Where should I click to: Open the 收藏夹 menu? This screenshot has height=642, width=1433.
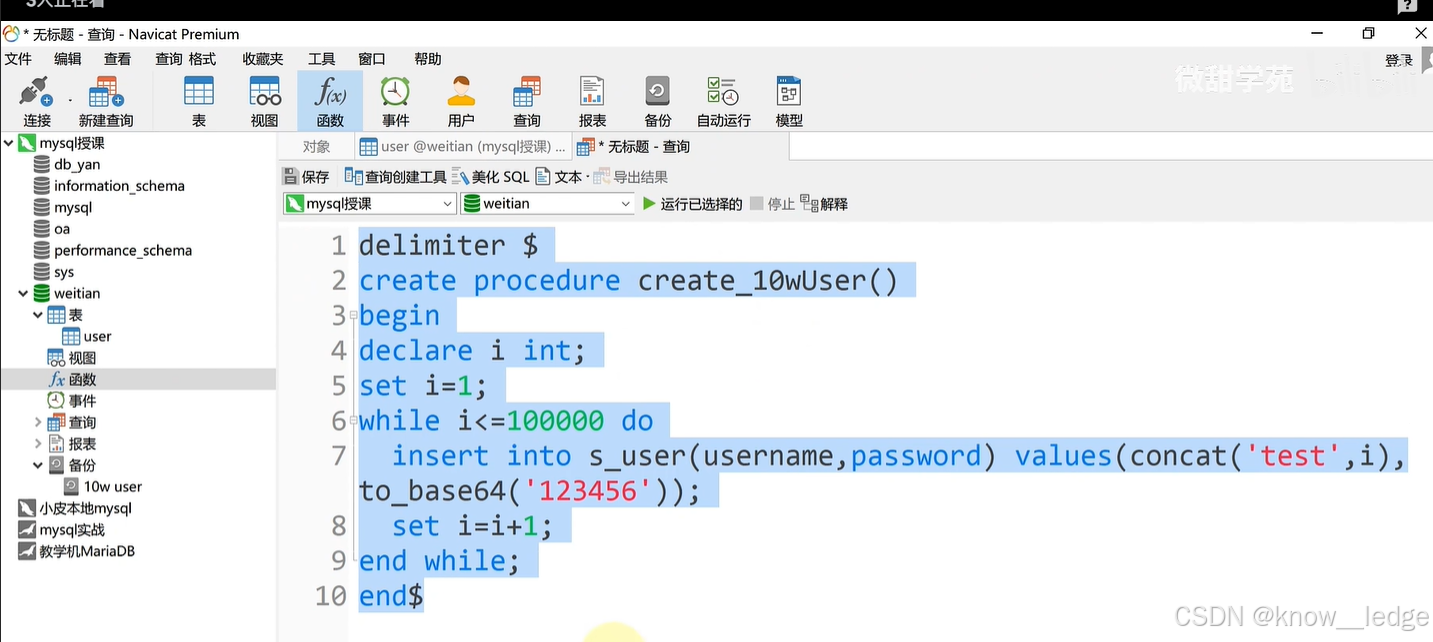coord(263,59)
